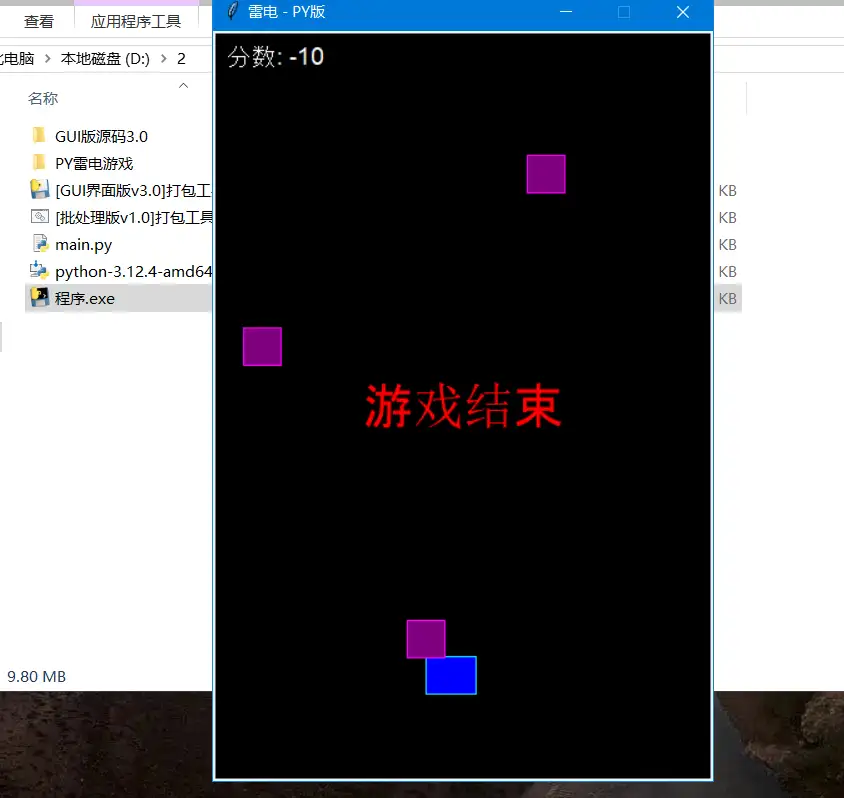Click the purple enemy square near left edge

click(x=262, y=347)
